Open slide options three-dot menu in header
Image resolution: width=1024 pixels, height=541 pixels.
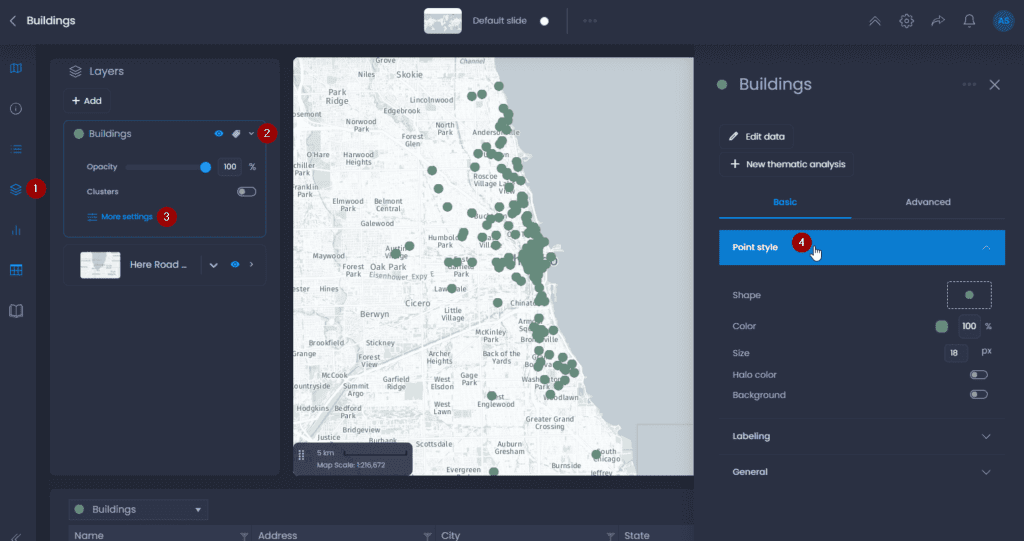[x=590, y=21]
